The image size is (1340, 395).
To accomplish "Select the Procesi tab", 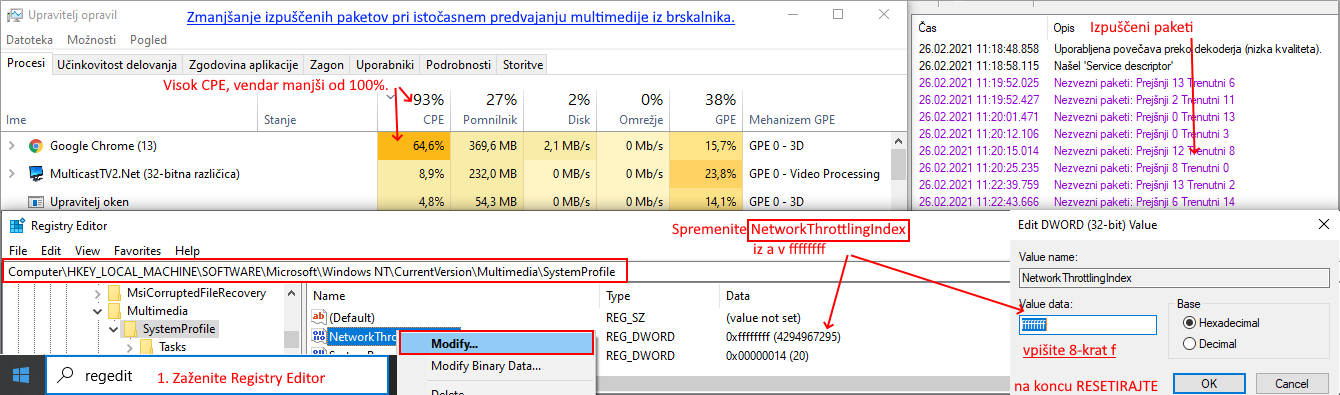I will click(26, 64).
